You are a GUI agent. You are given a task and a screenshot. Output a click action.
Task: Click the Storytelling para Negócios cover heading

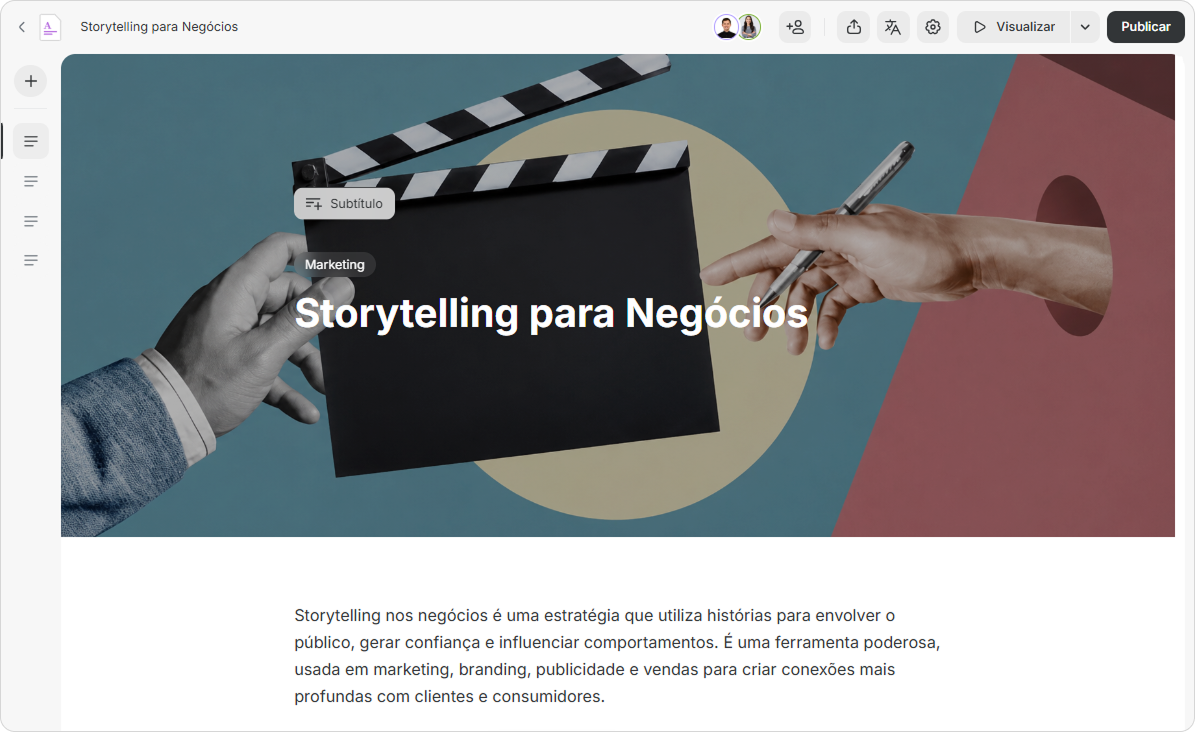551,313
